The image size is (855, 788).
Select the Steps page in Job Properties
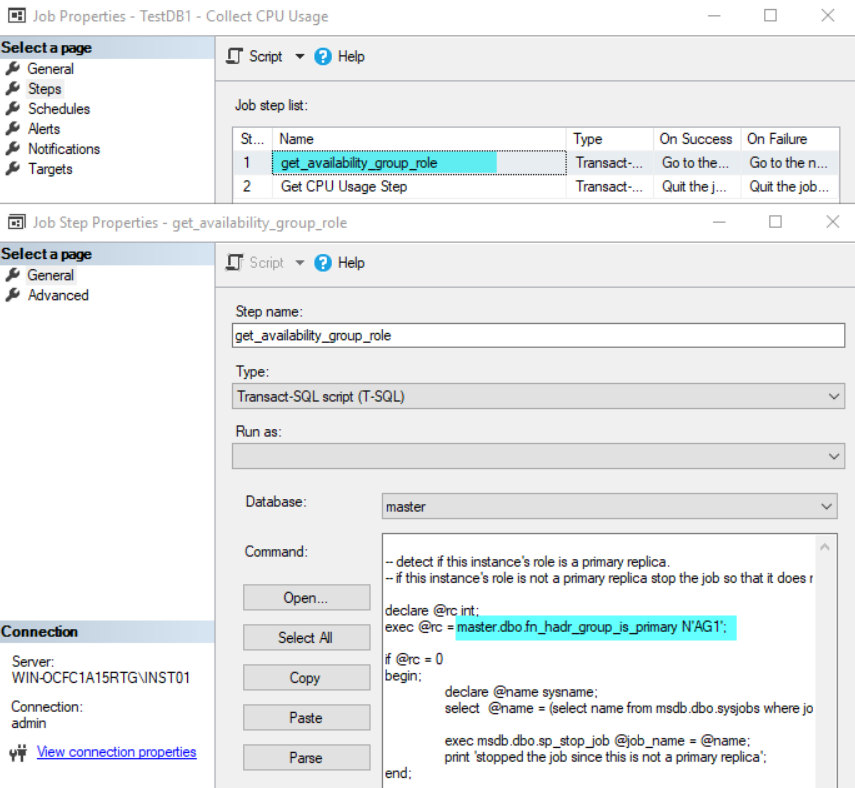(44, 89)
